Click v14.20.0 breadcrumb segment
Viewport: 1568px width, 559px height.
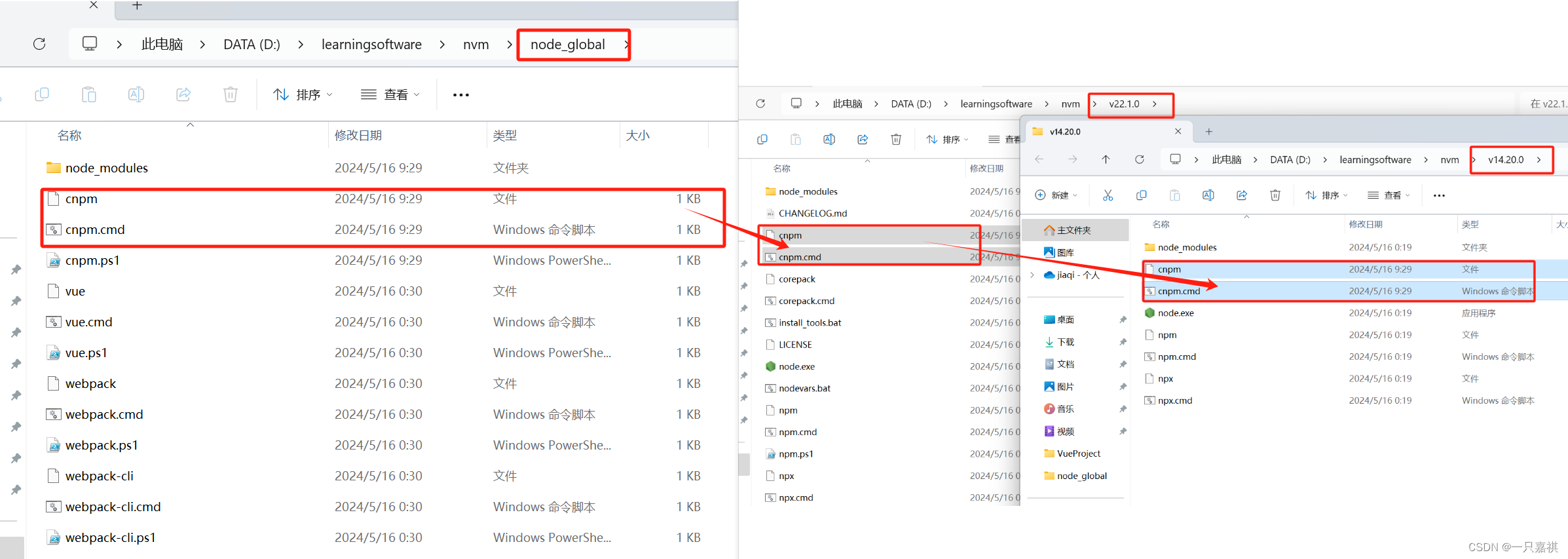(x=1506, y=159)
